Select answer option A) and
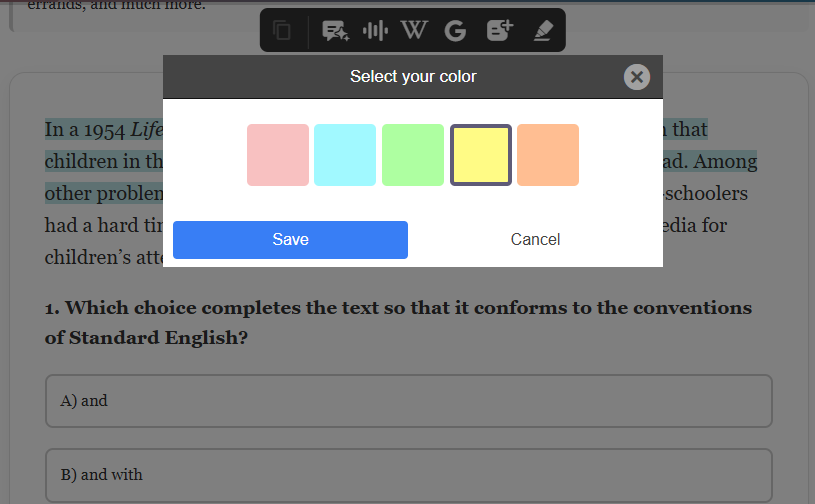The width and height of the screenshot is (815, 504). 408,401
